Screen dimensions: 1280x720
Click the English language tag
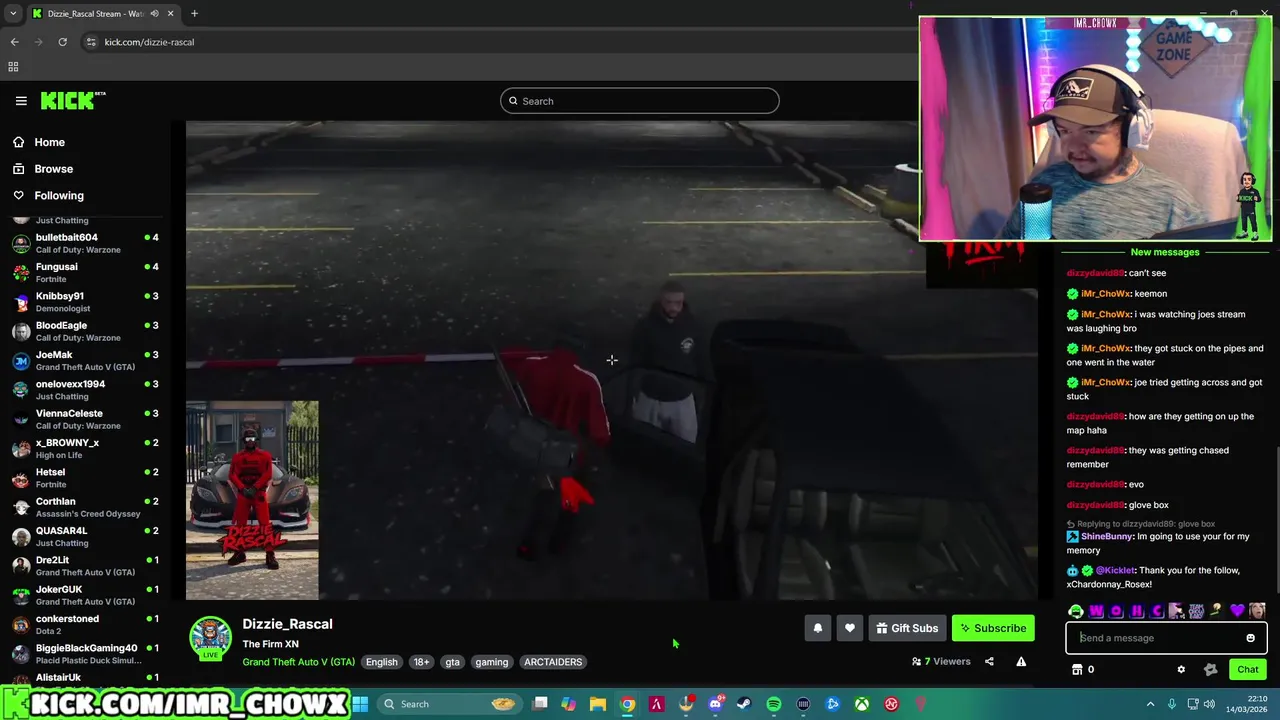[x=381, y=662]
